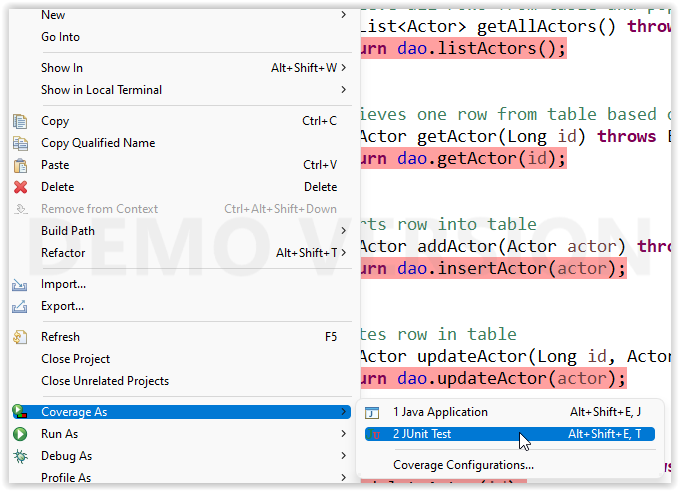Click the Debug As bug icon
This screenshot has height=491, width=679.
[20, 456]
